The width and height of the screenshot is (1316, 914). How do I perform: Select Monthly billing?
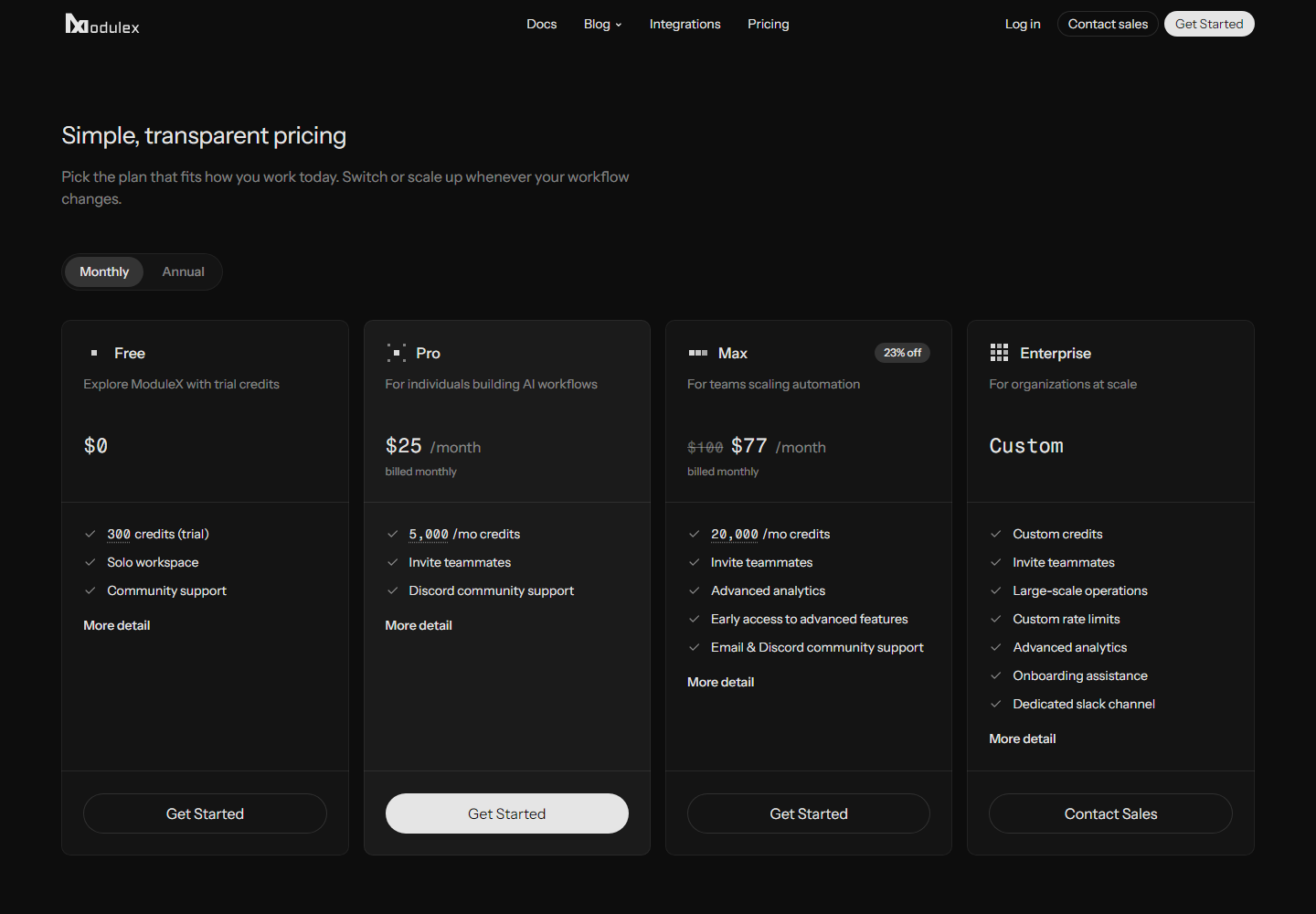coord(104,271)
